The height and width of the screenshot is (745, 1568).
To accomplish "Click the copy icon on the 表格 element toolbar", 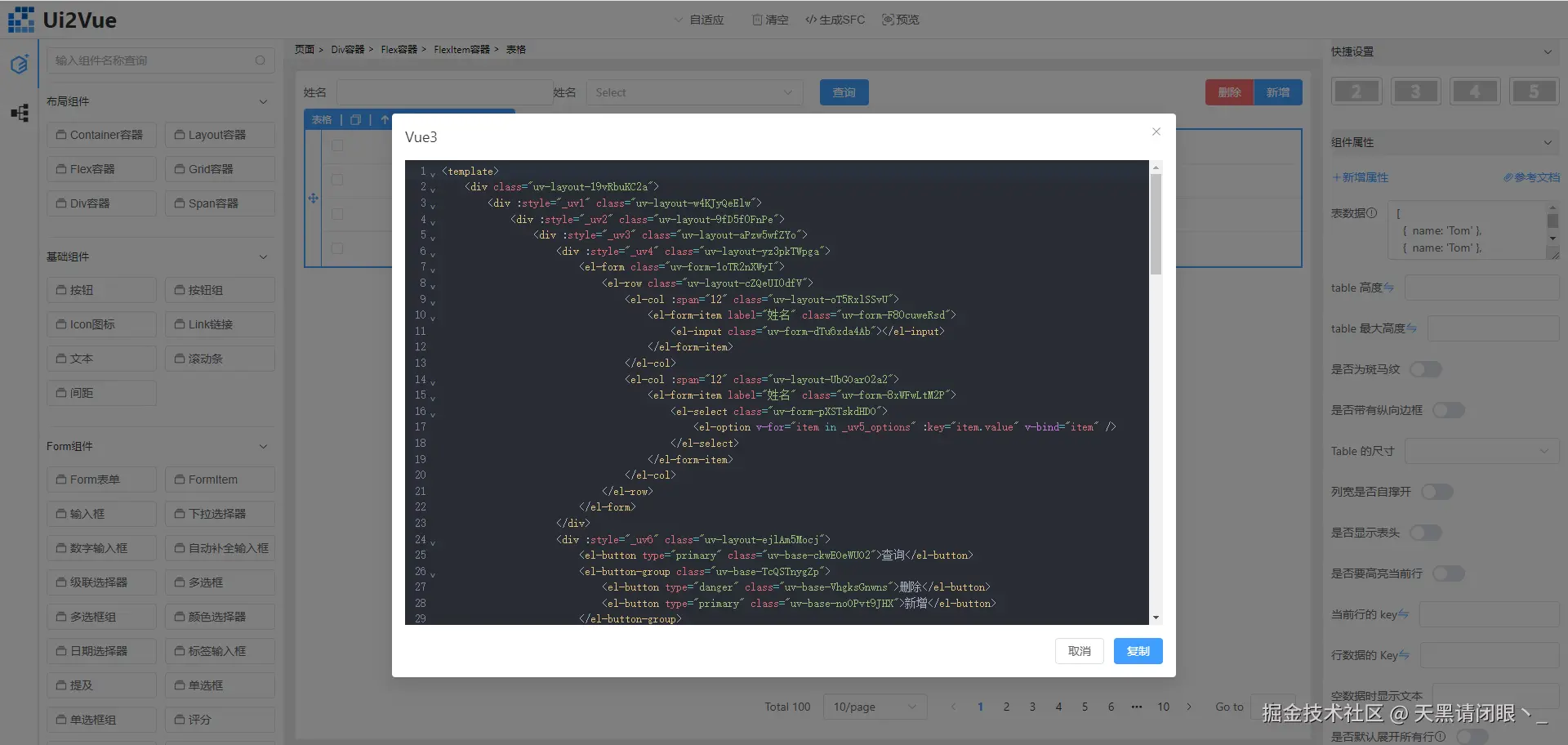I will click(355, 119).
